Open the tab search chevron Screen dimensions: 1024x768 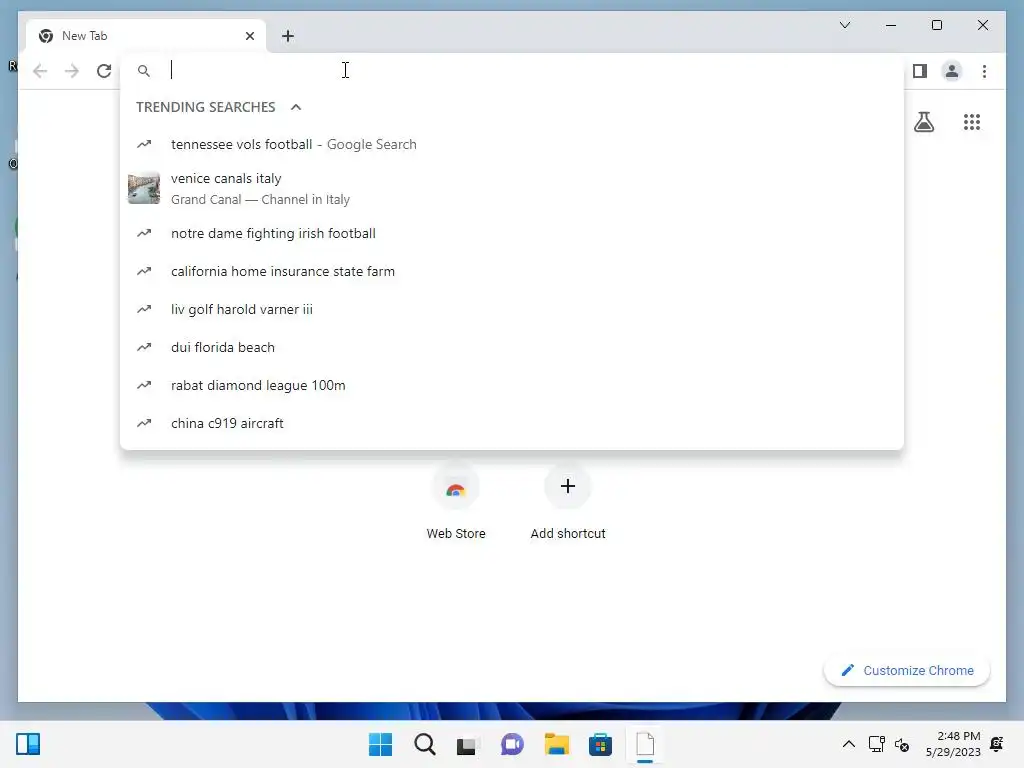pos(844,25)
